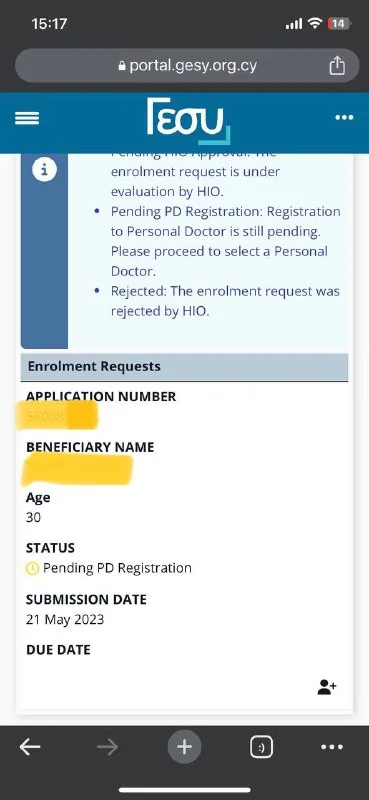Tap the battery indicator in status bar

(x=339, y=23)
